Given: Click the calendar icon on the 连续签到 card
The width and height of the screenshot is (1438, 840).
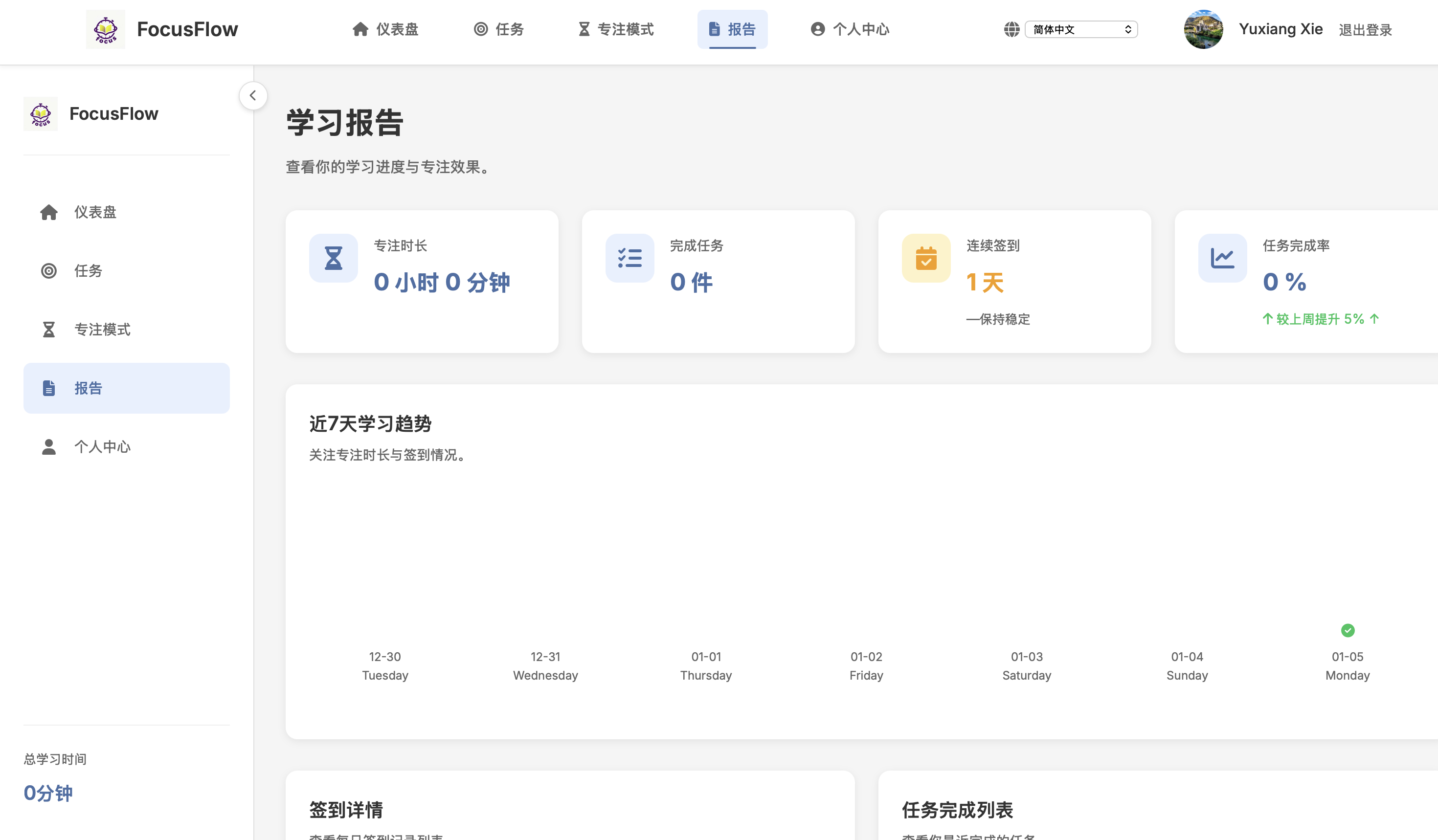Looking at the screenshot, I should 925,258.
